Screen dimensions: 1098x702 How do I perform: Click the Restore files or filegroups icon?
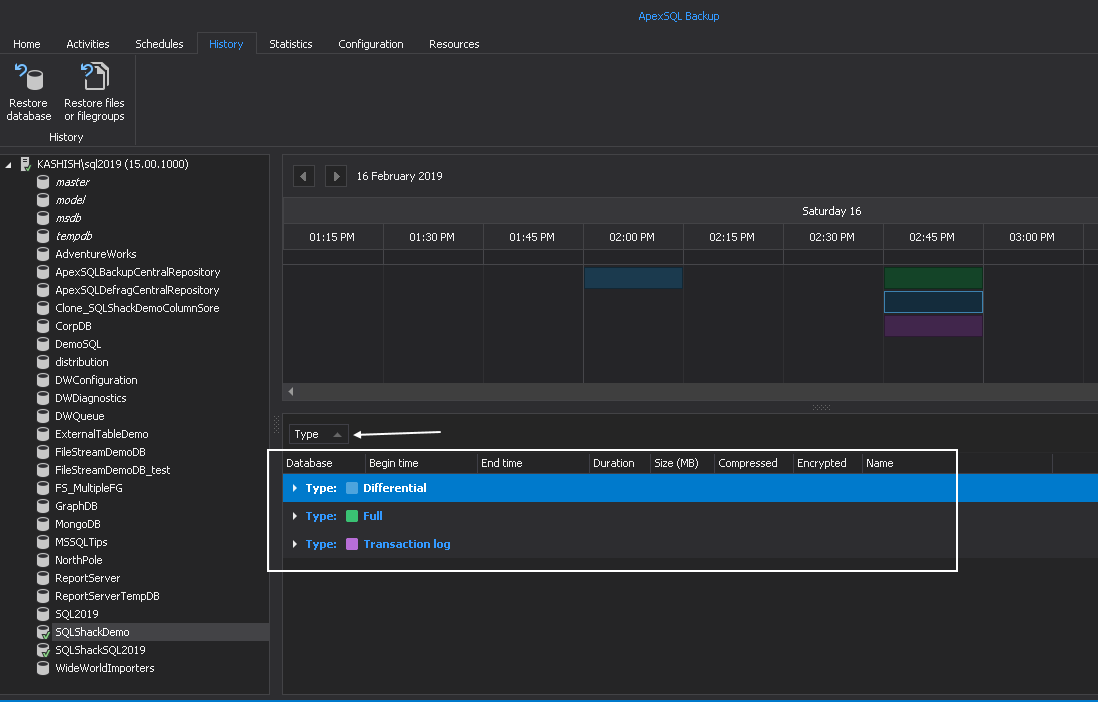click(x=93, y=76)
